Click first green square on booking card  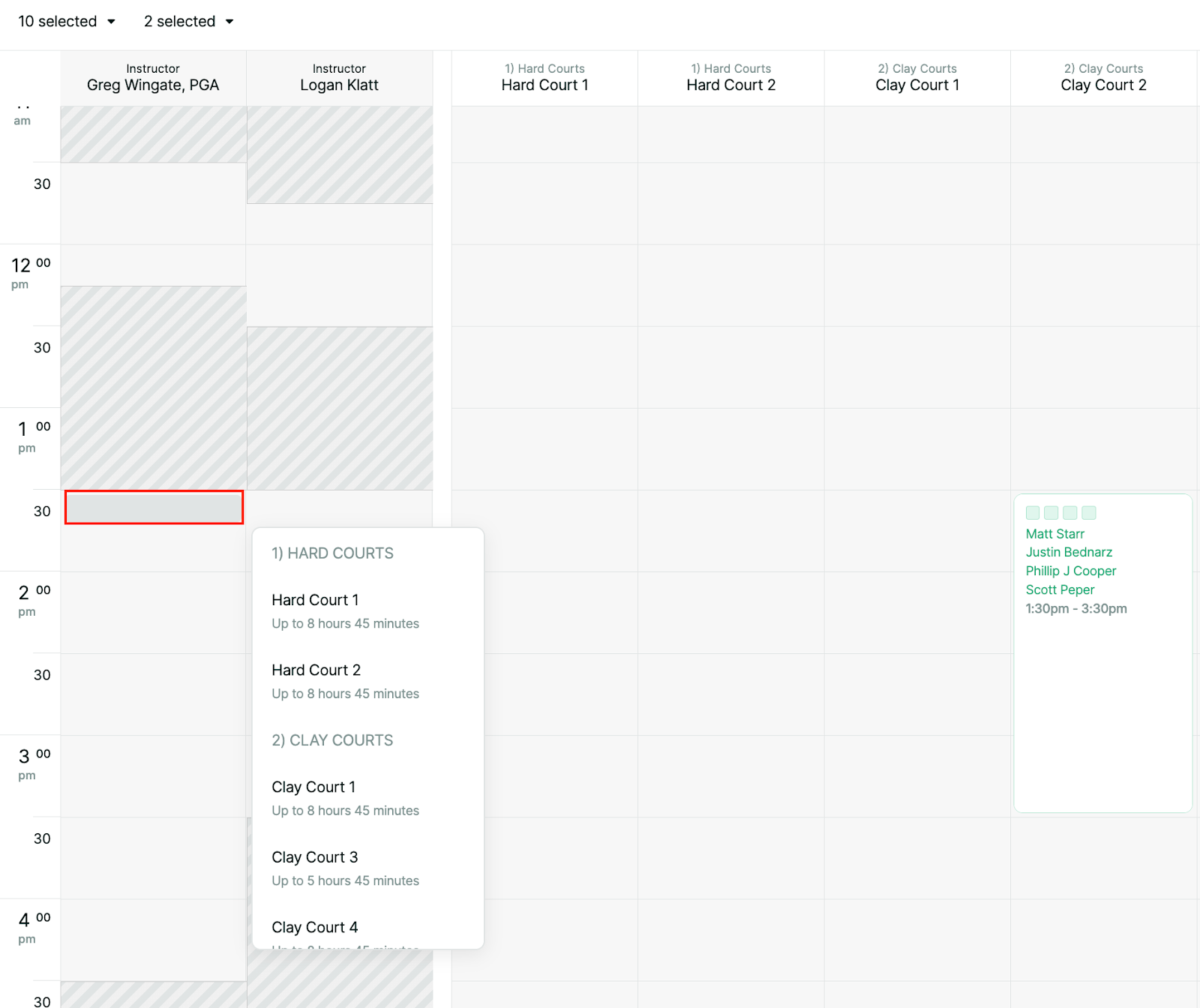click(x=1033, y=513)
